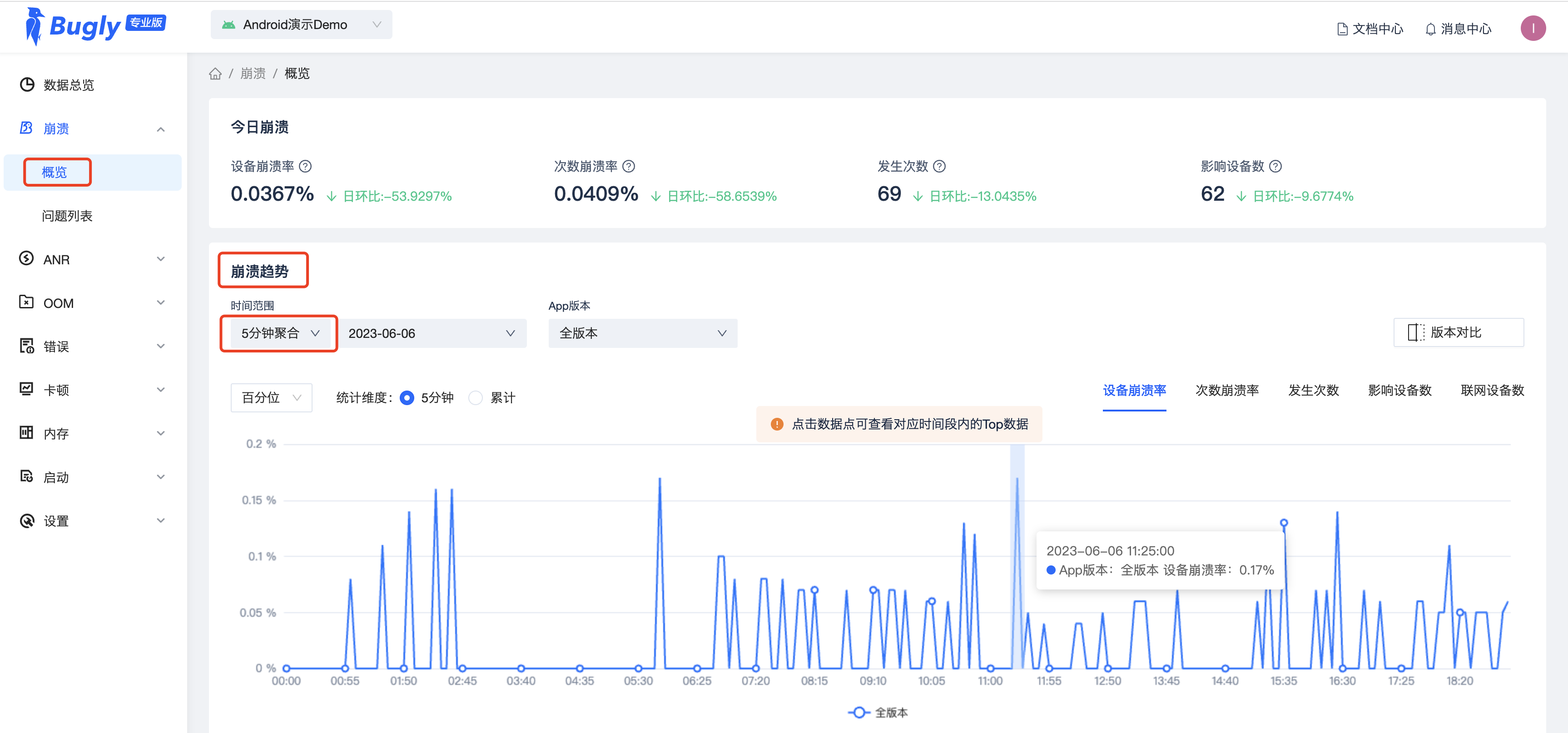The image size is (1568, 733).
Task: Open the 百分位 dropdown
Action: (272, 397)
